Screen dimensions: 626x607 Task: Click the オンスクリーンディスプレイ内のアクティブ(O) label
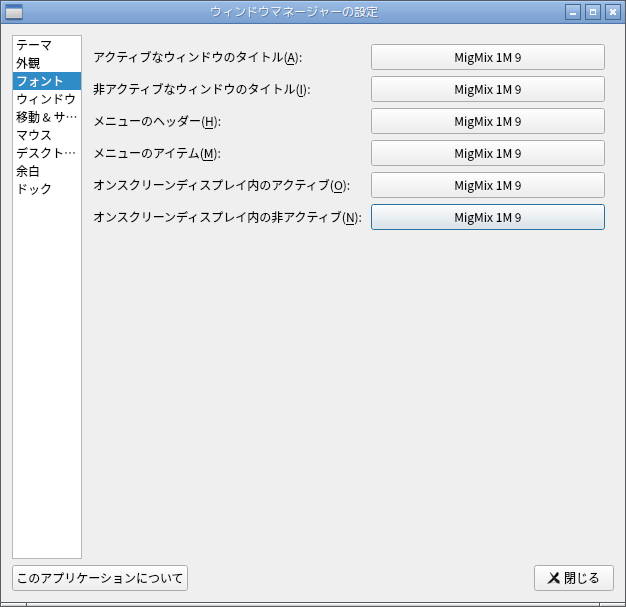(x=222, y=185)
